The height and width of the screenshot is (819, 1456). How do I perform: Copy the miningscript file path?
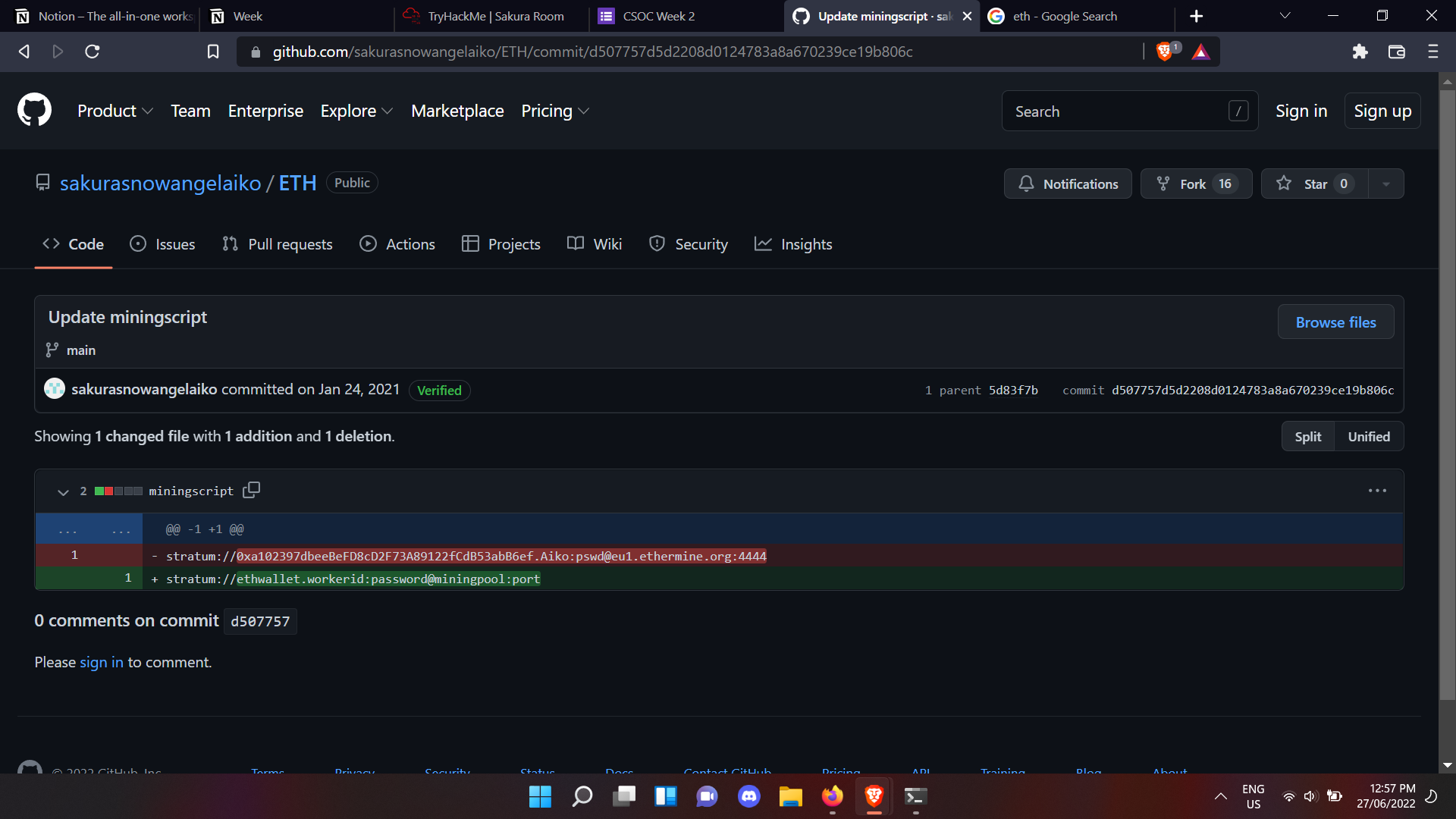251,490
